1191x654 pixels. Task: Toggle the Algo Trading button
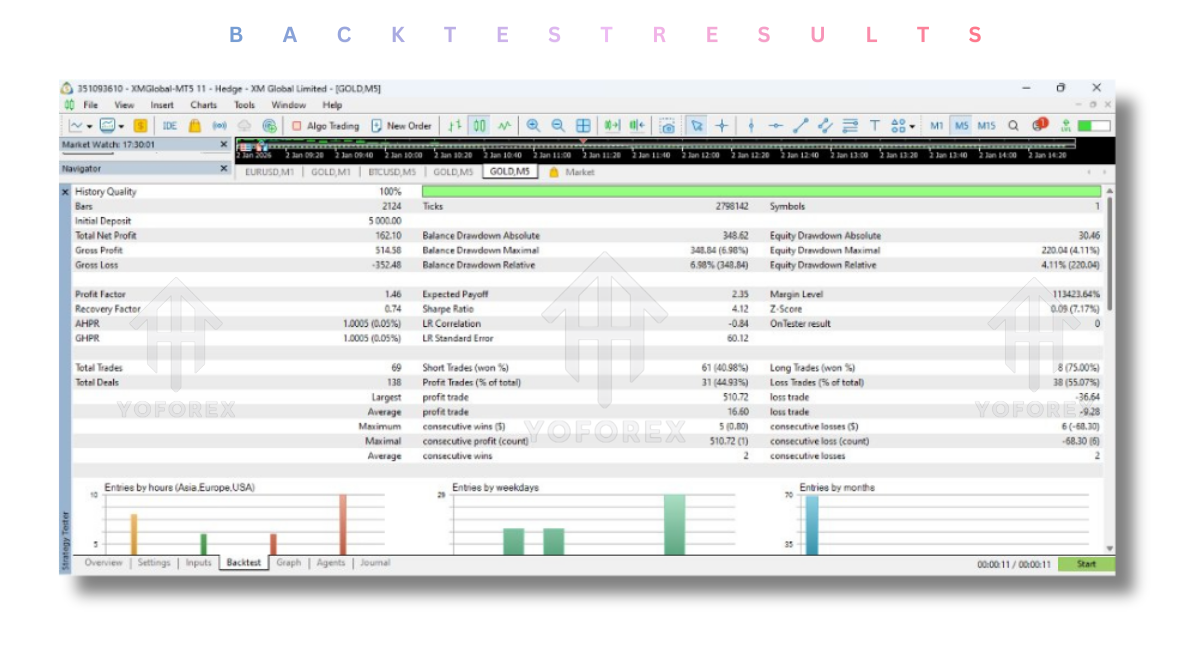pyautogui.click(x=325, y=126)
